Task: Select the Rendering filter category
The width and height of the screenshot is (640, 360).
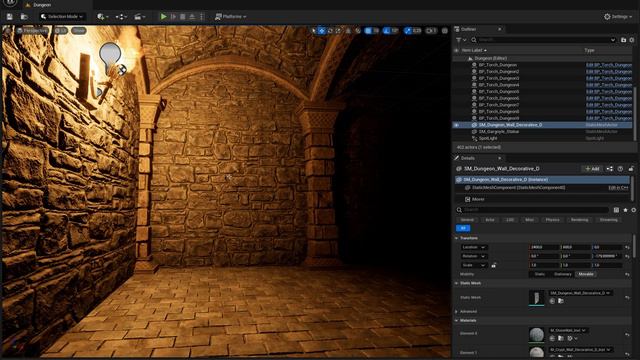Action: 580,220
